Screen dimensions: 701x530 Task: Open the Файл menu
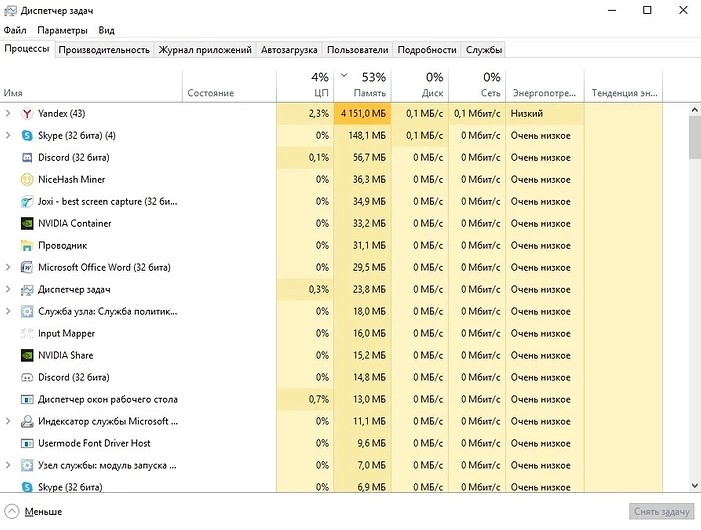pos(15,31)
